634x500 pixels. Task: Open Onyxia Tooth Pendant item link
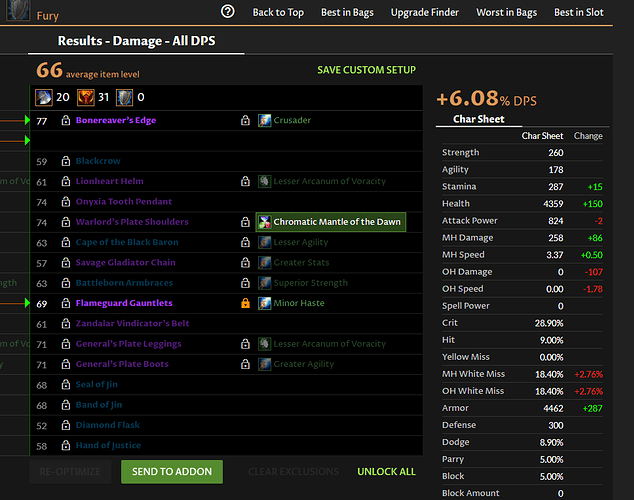(124, 201)
